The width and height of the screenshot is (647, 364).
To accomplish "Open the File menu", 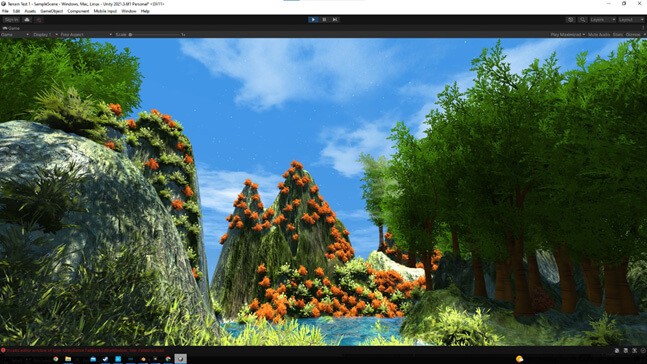I will click(x=5, y=11).
